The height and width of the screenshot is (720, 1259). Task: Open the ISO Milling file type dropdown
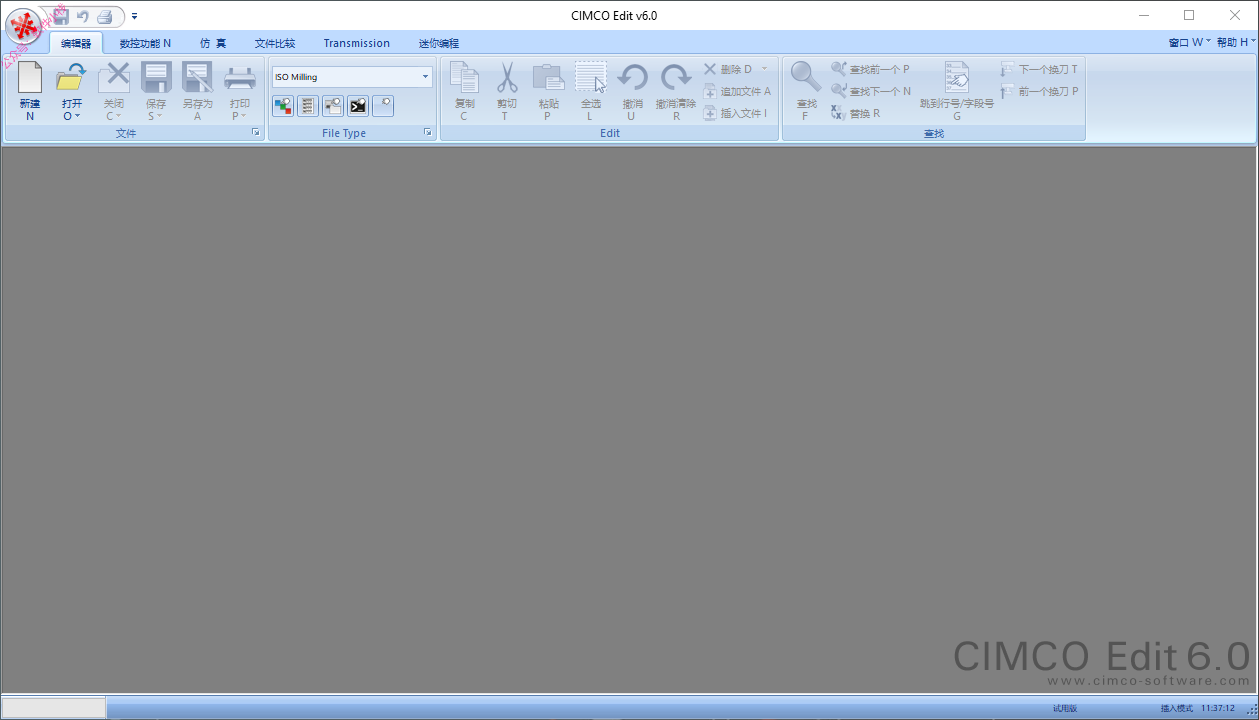click(x=425, y=77)
